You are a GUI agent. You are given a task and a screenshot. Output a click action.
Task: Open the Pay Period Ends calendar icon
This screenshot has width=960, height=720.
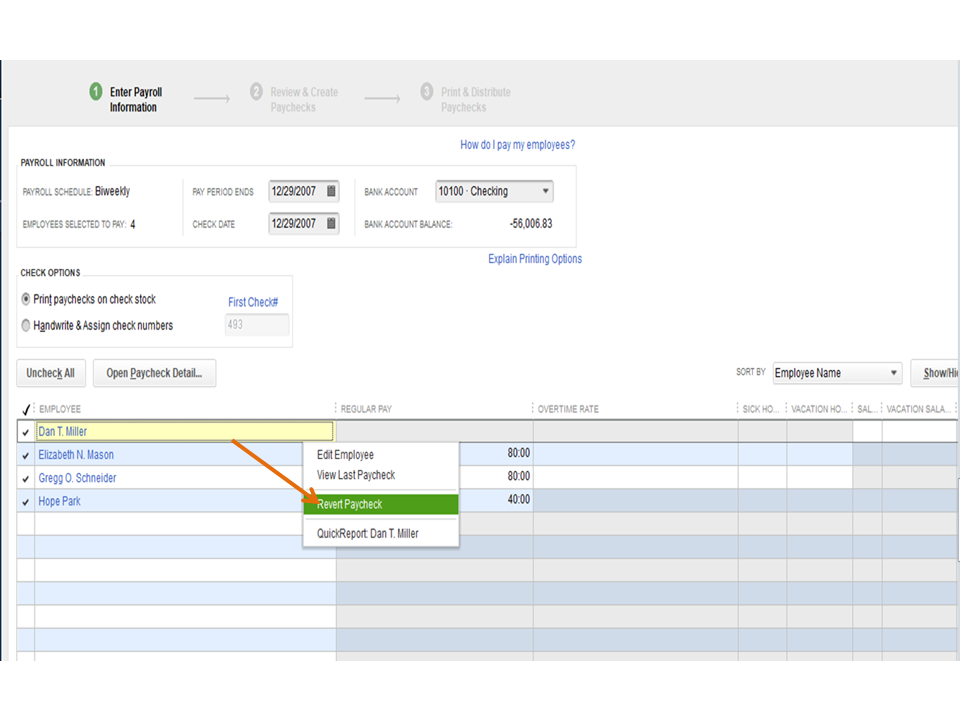332,191
